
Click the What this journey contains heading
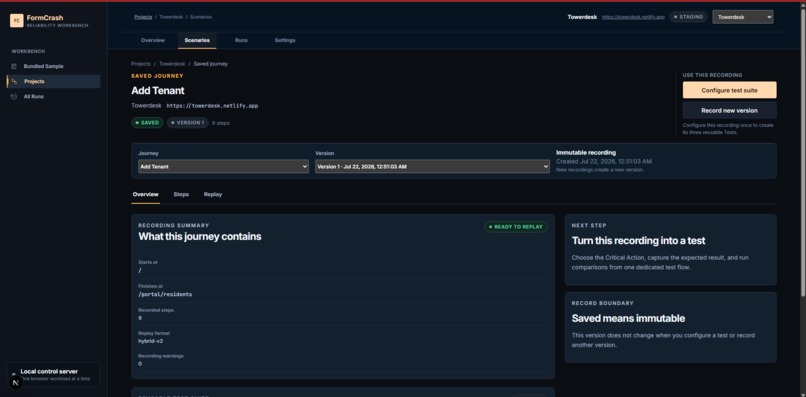tap(199, 237)
